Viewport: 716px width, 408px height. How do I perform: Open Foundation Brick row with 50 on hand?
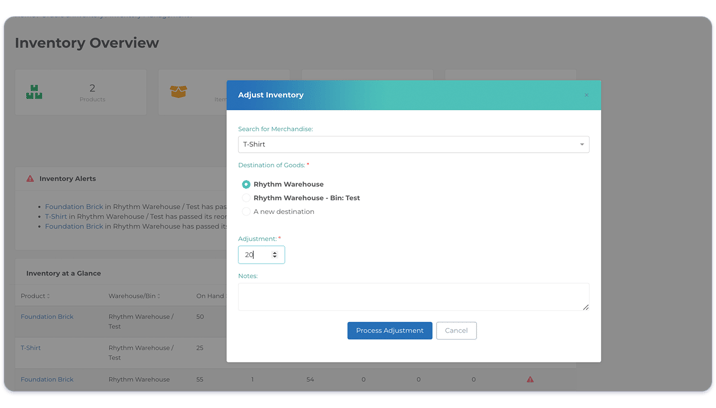(47, 317)
